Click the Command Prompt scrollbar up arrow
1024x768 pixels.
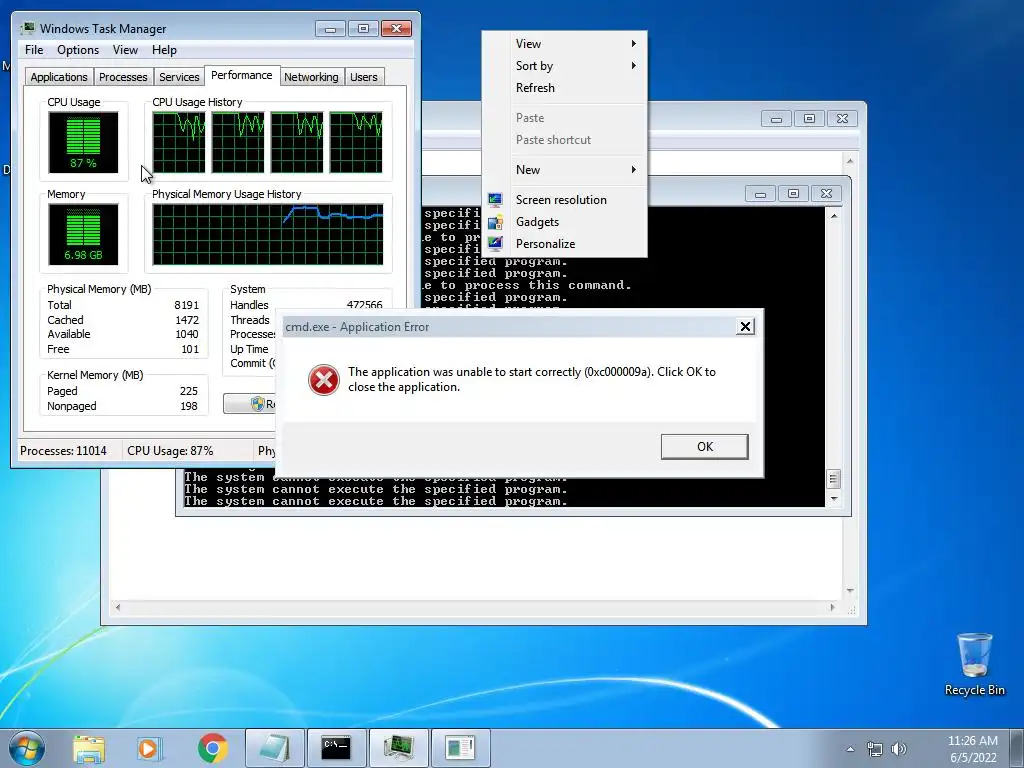(833, 216)
